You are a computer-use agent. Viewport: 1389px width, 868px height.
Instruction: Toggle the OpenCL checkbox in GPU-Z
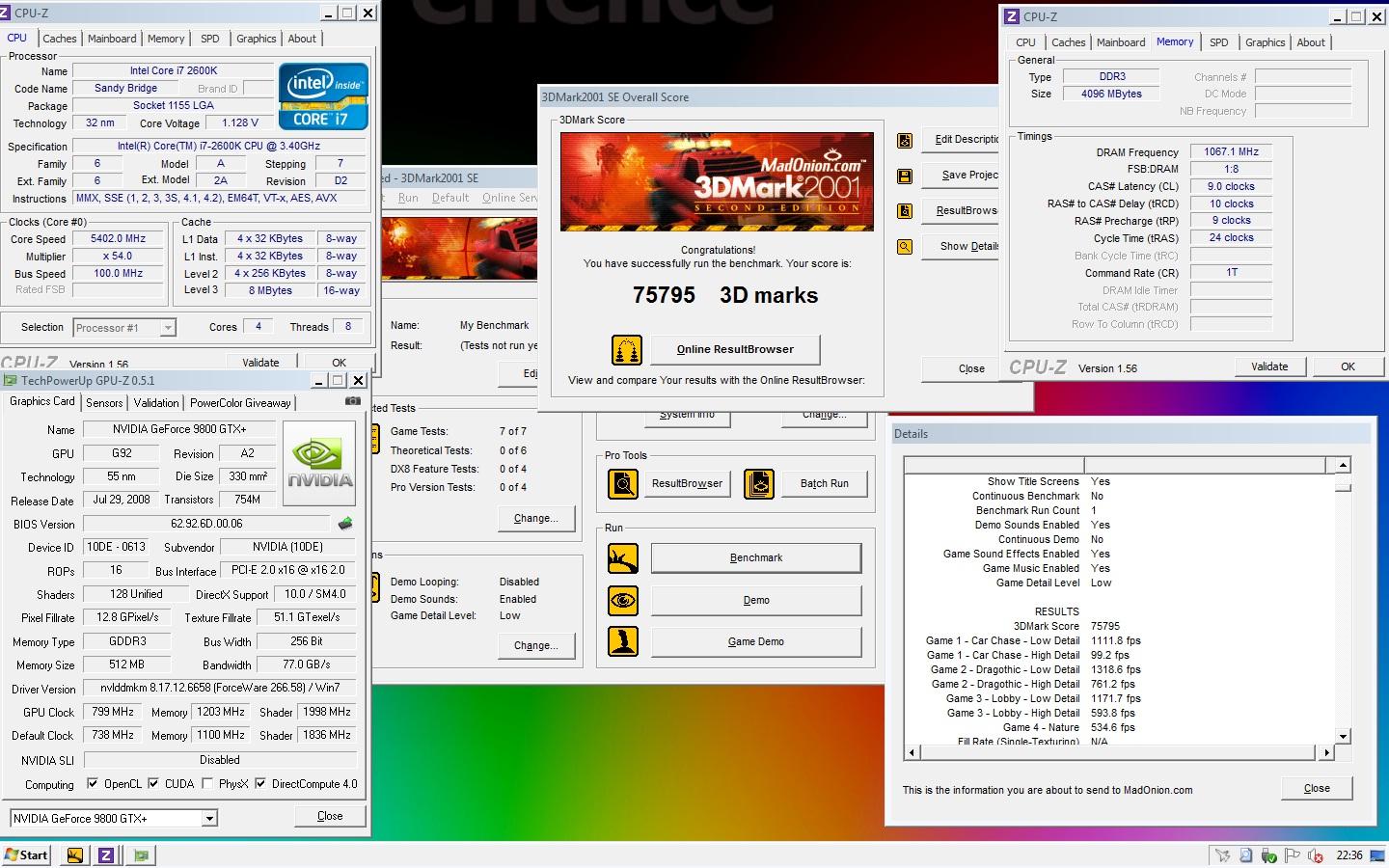click(x=93, y=783)
